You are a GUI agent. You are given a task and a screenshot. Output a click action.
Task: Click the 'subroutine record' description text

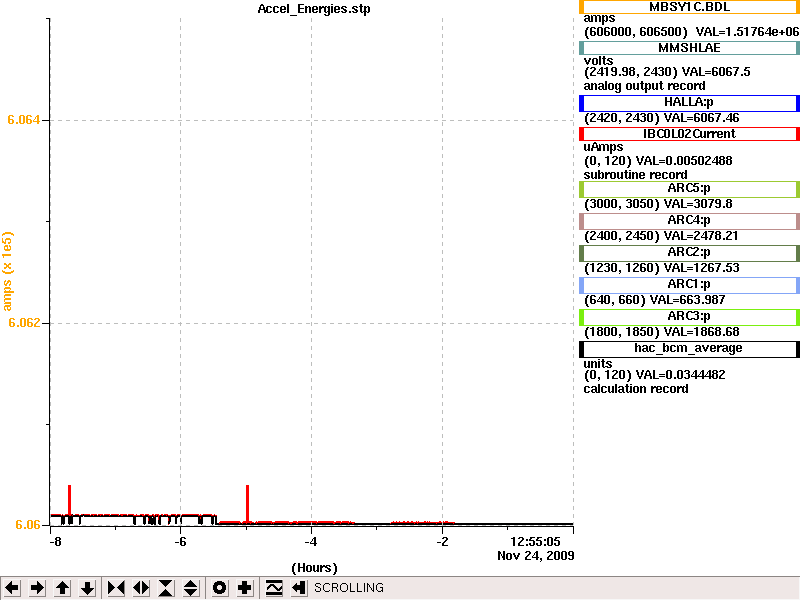pos(635,175)
